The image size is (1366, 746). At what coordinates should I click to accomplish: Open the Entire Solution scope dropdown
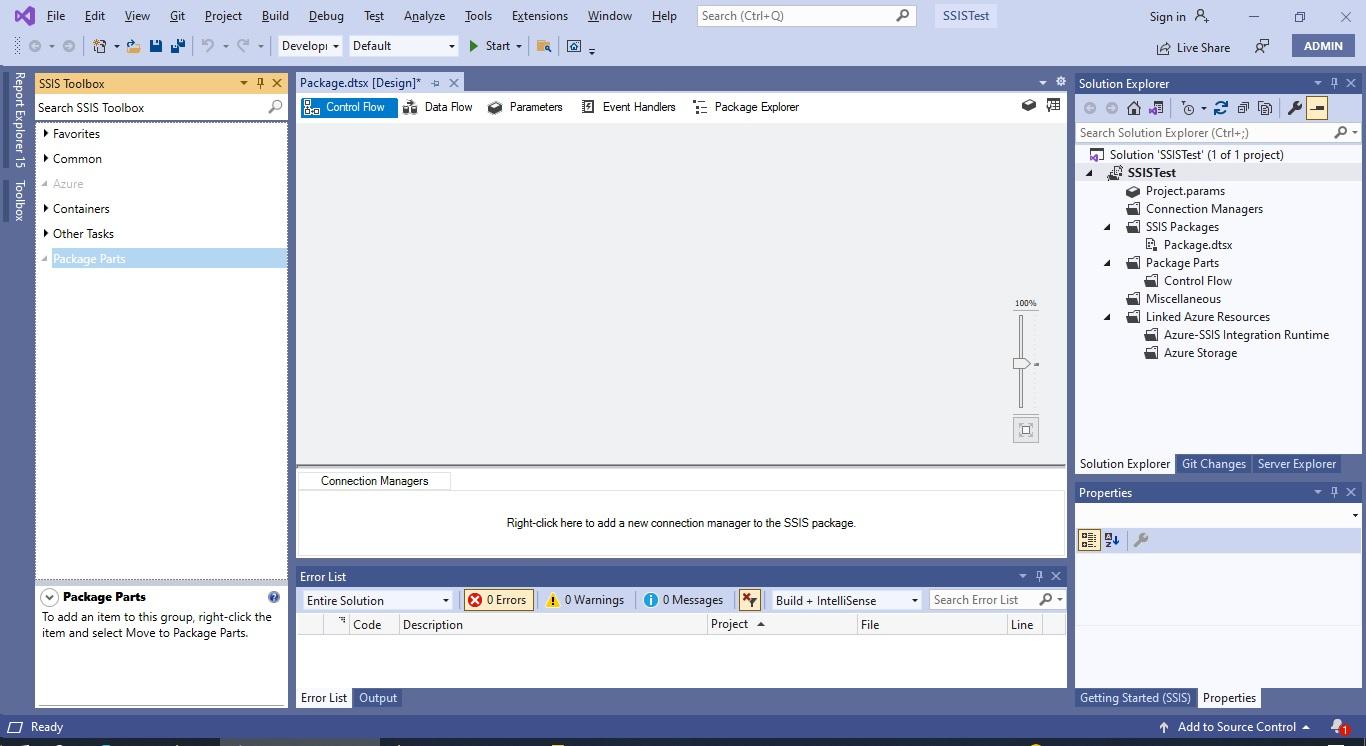pos(377,600)
